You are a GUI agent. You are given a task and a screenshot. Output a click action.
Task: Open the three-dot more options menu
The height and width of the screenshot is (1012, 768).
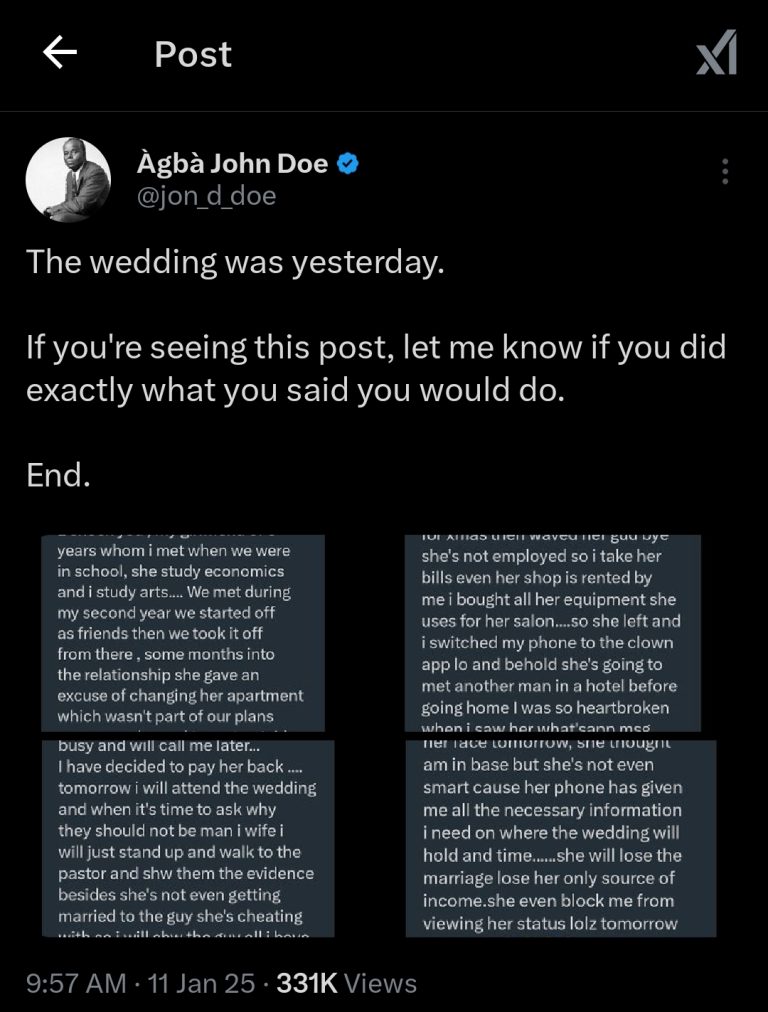[x=725, y=172]
